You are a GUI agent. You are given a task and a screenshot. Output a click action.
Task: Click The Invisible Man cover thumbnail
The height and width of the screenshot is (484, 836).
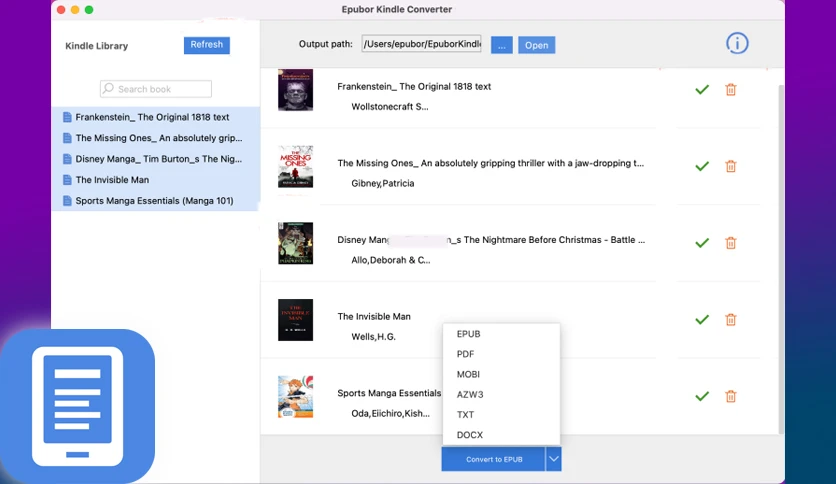click(x=295, y=320)
